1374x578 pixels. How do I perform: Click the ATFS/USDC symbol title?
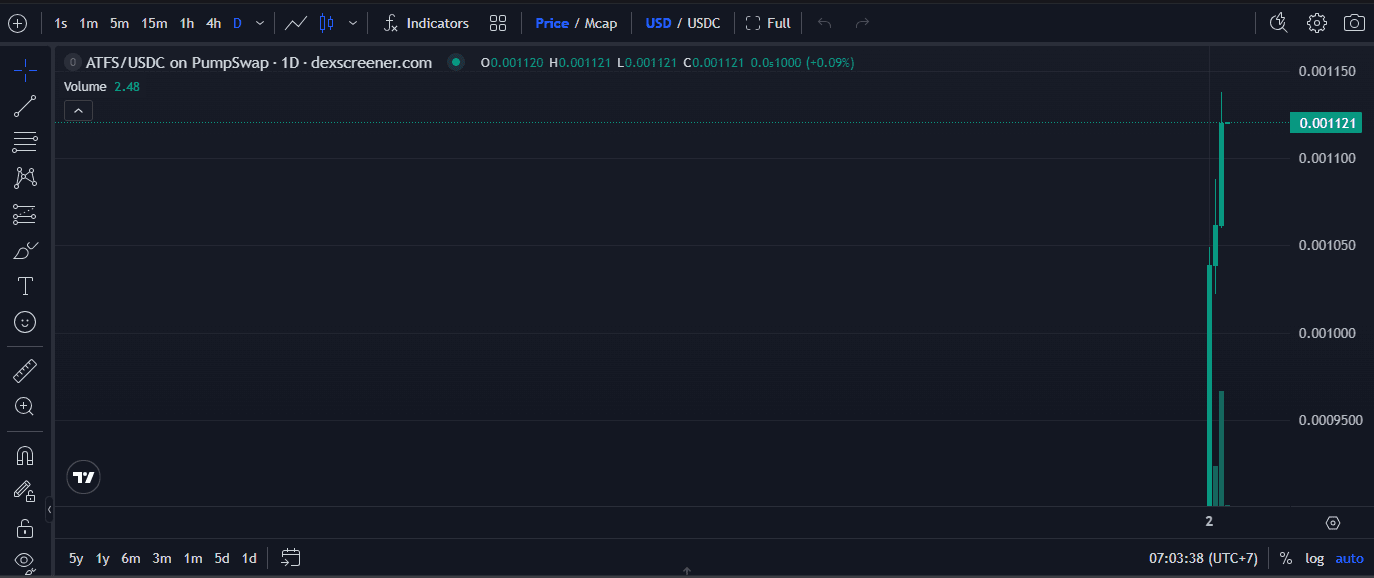259,62
